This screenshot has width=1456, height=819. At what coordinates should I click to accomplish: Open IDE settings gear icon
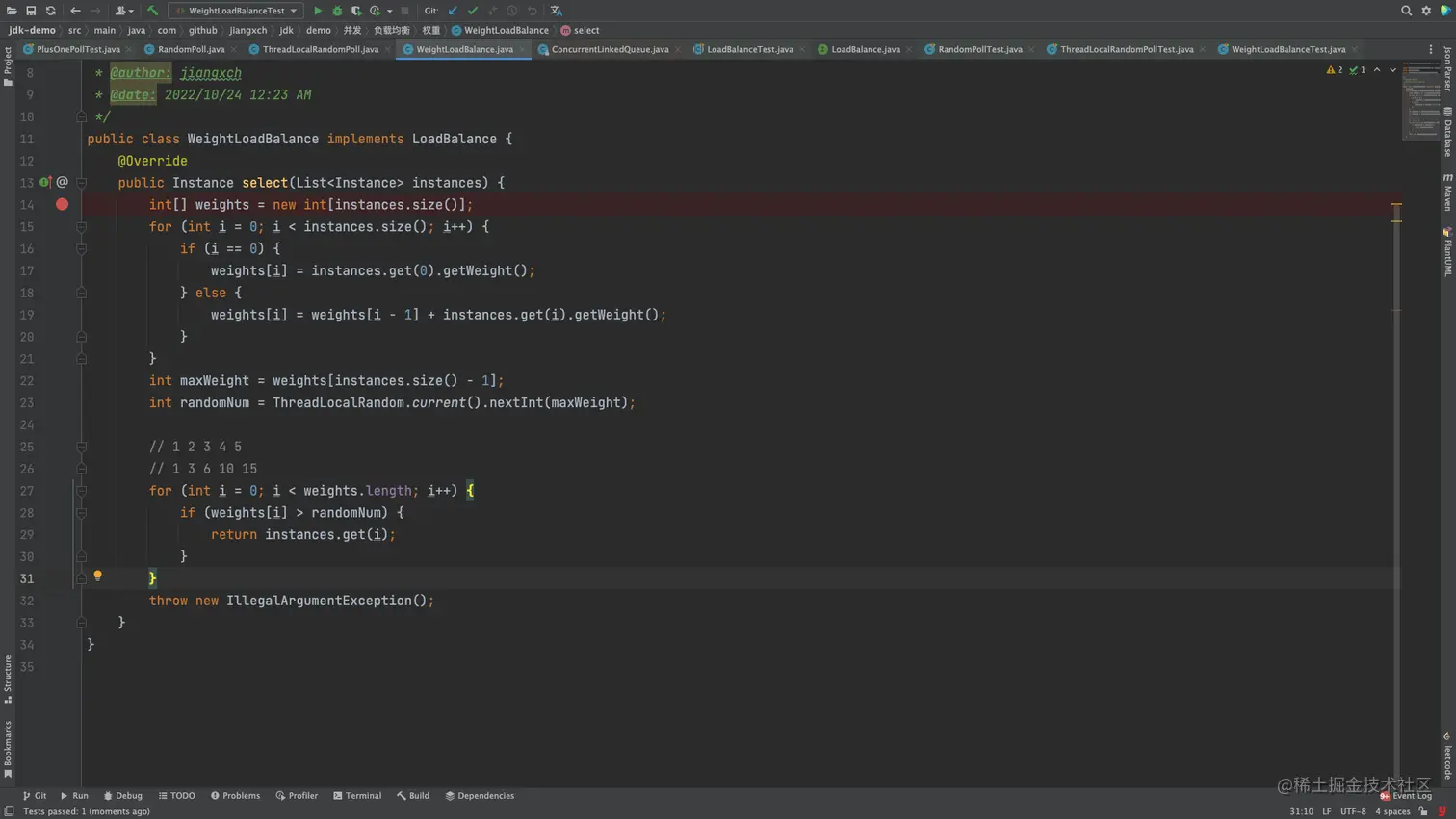point(1426,11)
